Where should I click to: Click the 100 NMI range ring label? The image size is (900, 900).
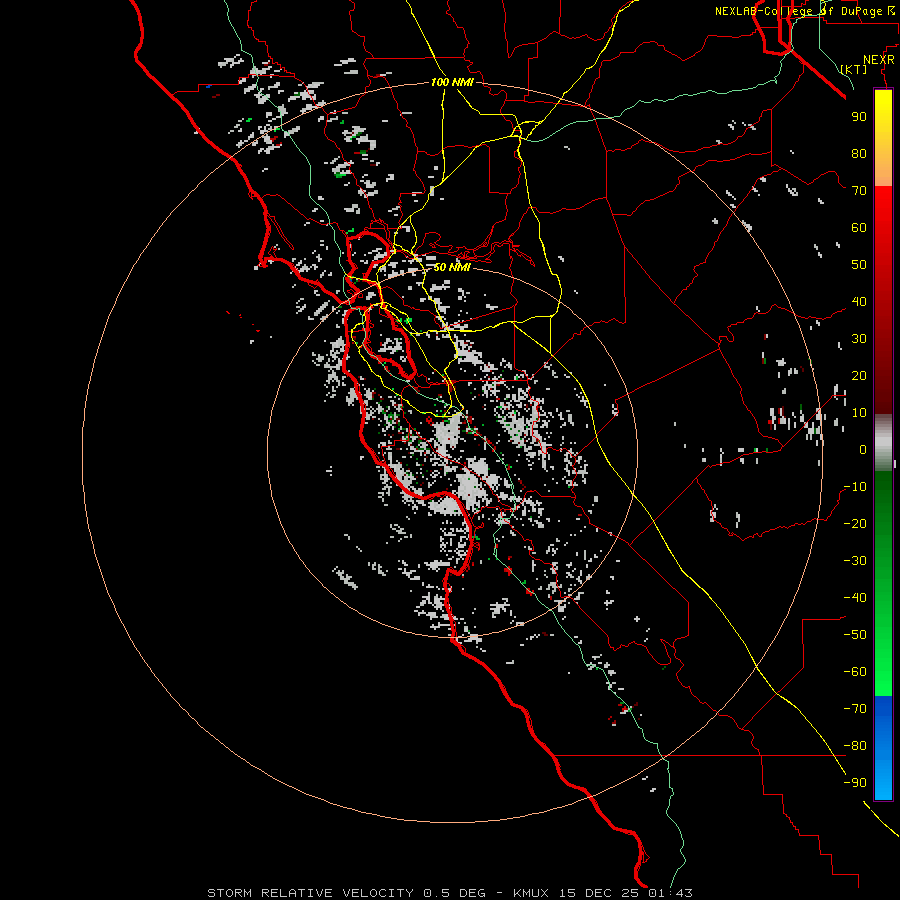tap(452, 82)
